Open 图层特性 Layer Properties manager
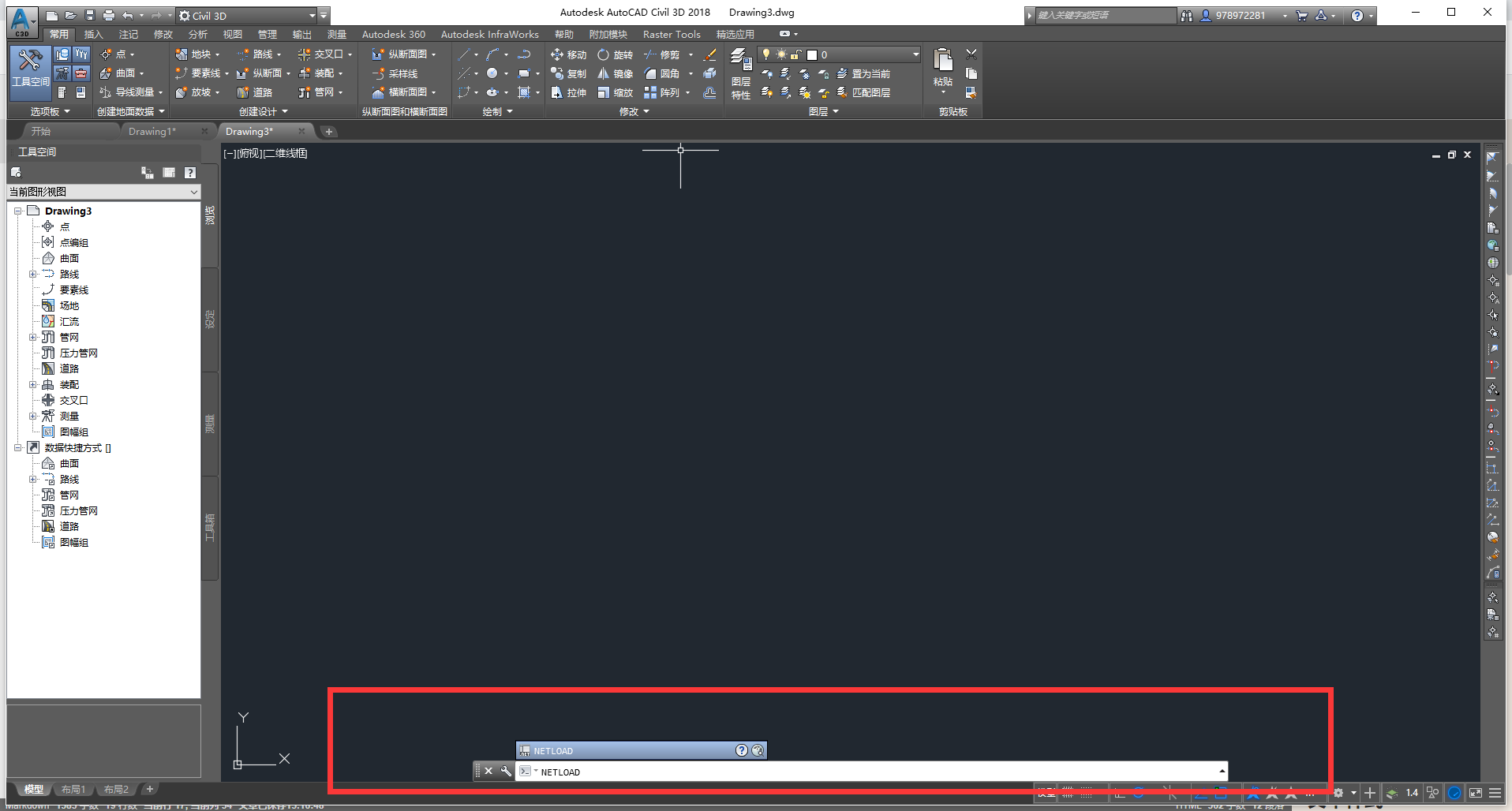 pyautogui.click(x=741, y=73)
